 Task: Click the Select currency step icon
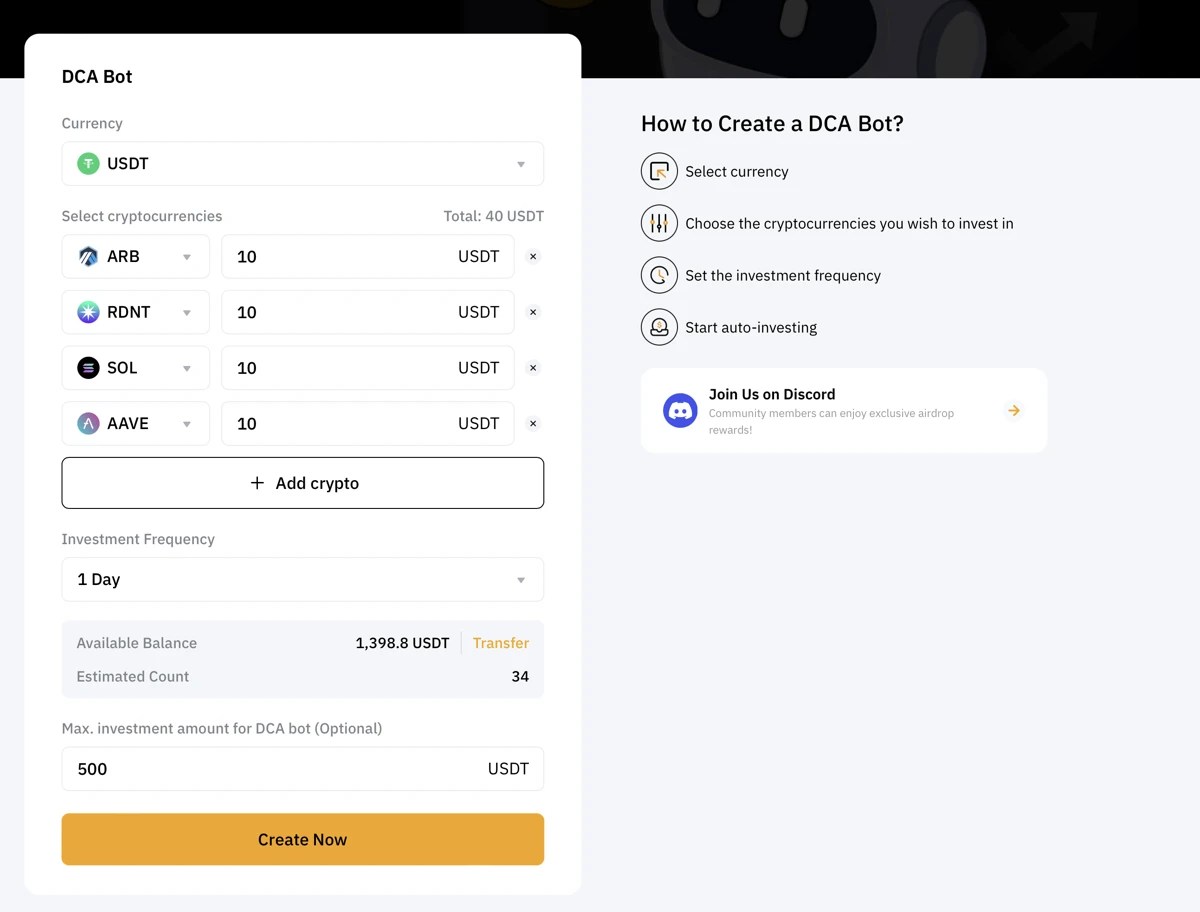point(659,171)
